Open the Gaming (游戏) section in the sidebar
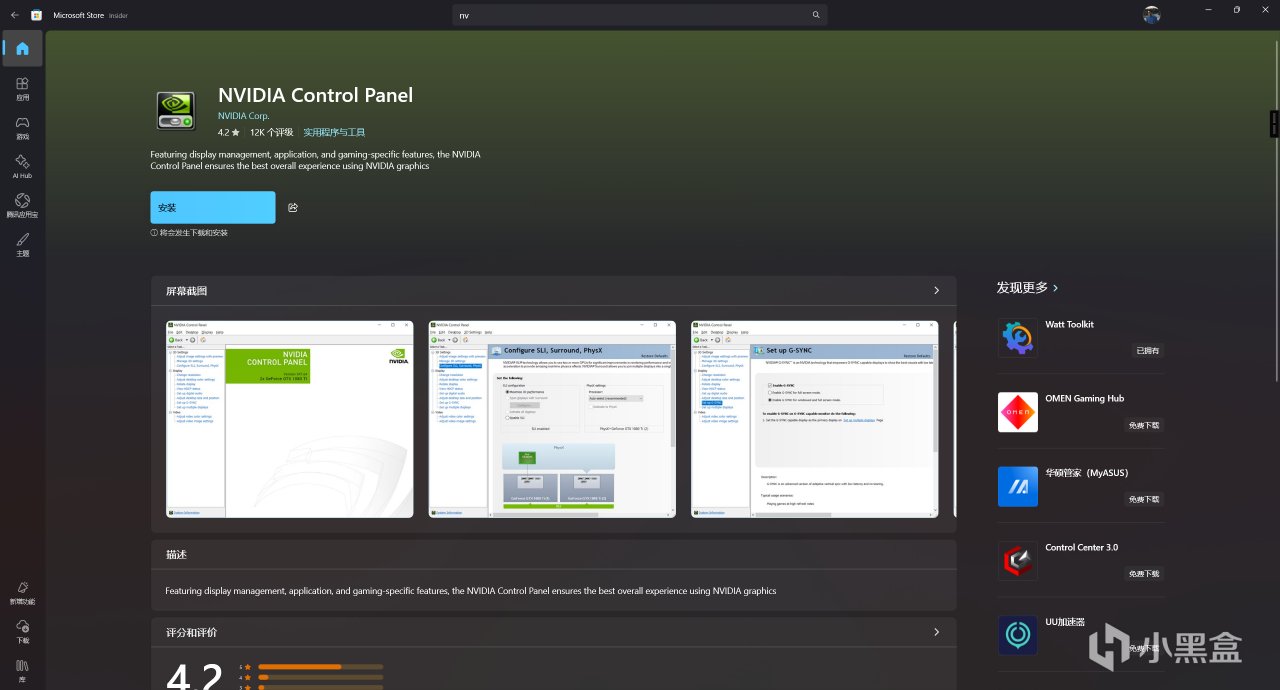Image resolution: width=1280 pixels, height=690 pixels. coord(22,128)
